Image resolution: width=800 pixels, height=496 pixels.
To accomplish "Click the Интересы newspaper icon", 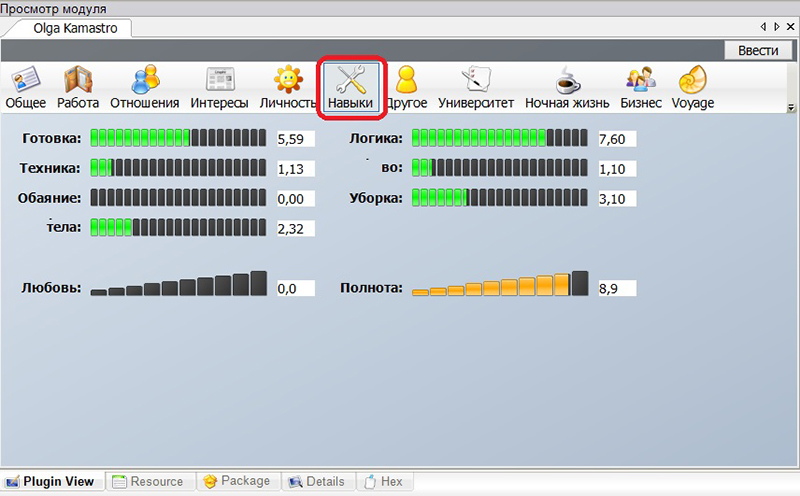I will point(219,80).
